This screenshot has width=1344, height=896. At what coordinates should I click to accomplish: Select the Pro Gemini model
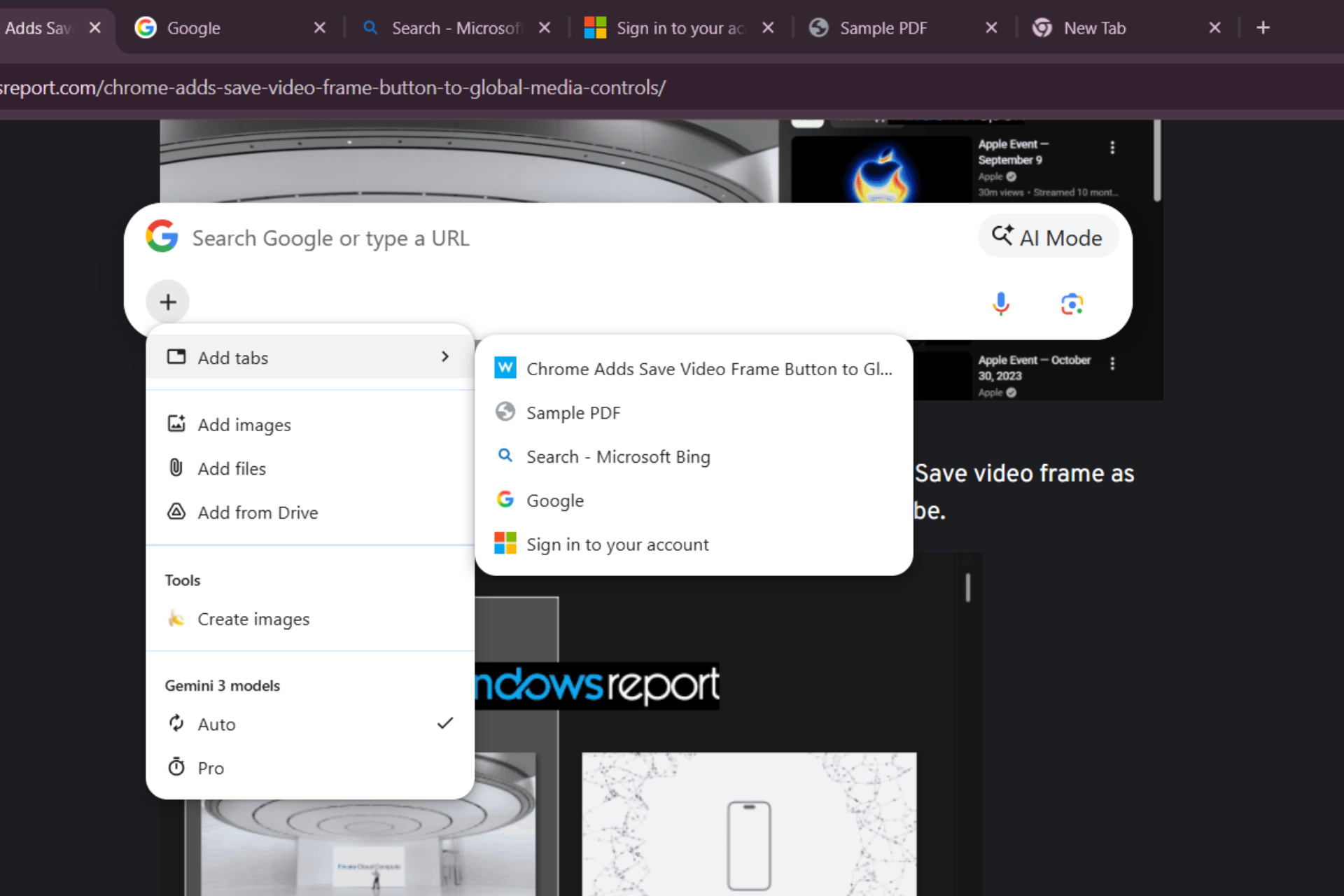(x=310, y=768)
